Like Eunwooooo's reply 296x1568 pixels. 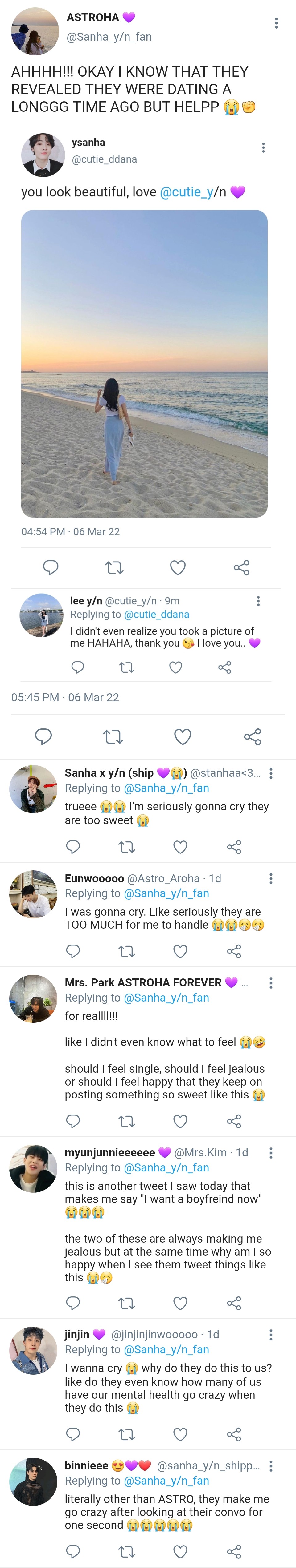pos(180,951)
